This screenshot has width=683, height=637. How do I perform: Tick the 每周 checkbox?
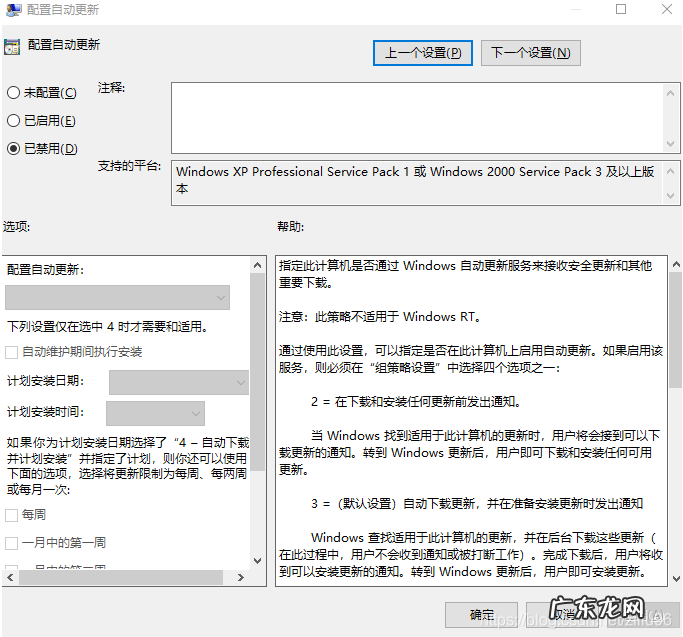click(11, 515)
